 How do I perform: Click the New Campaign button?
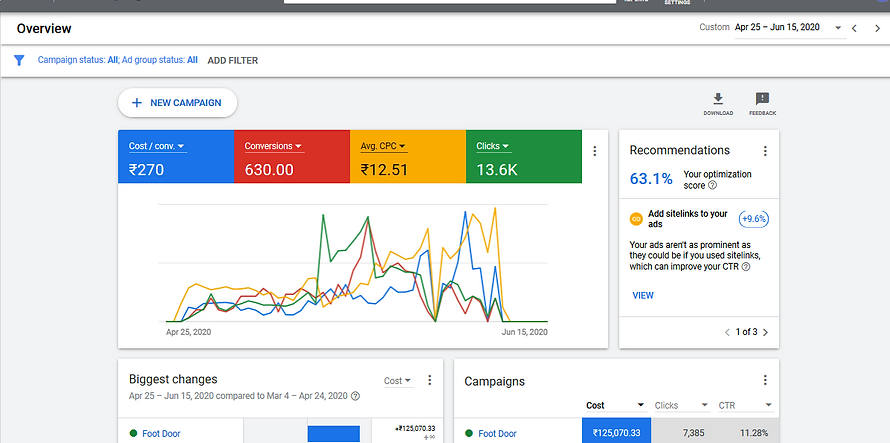coord(177,102)
